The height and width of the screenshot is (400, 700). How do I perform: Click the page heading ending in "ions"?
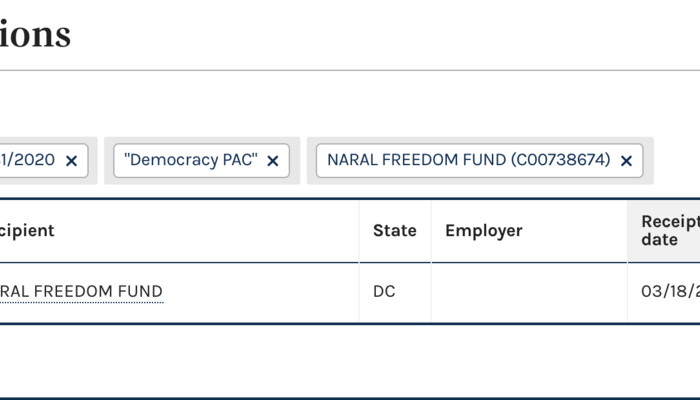coord(35,35)
